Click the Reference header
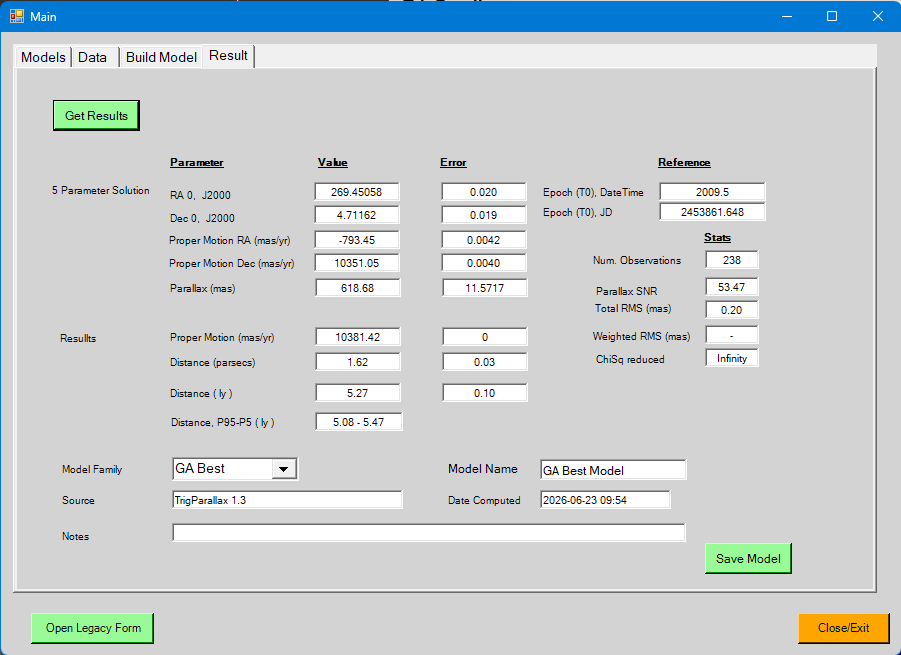The height and width of the screenshot is (655, 901). (x=684, y=163)
